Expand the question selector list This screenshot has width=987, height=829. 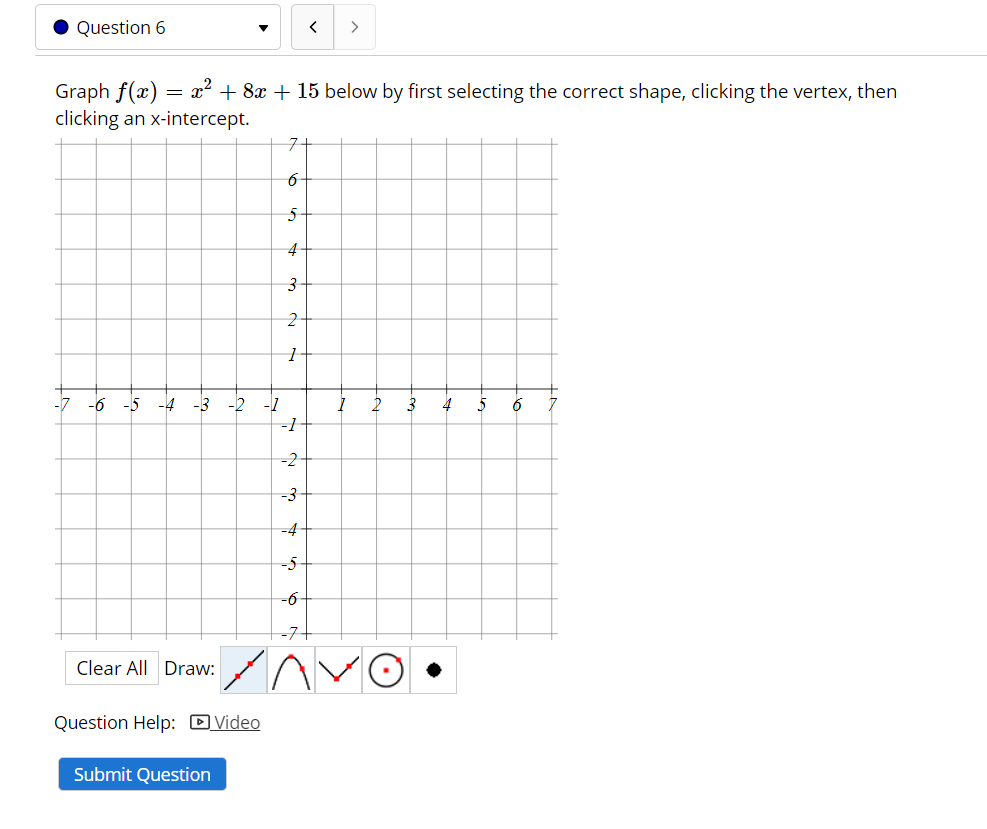(157, 27)
